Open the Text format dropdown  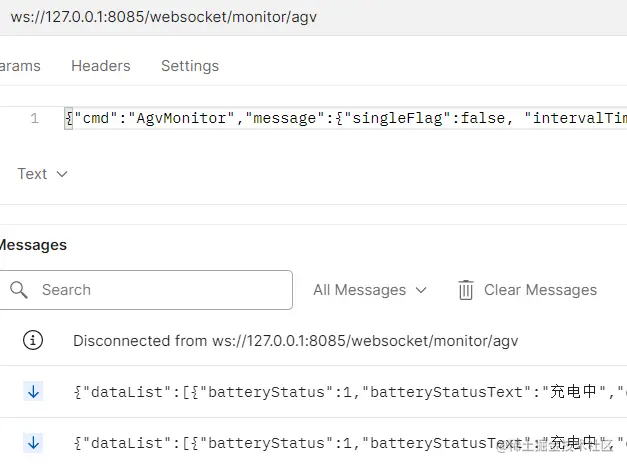coord(42,174)
